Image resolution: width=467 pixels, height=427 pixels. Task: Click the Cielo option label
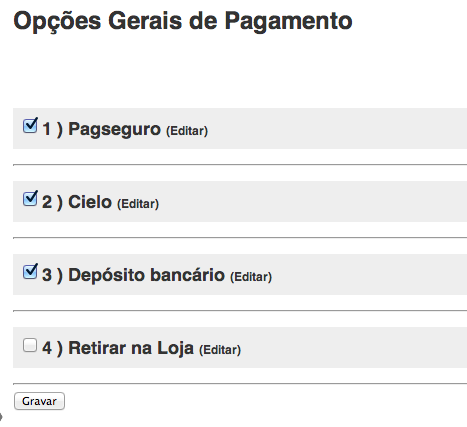pyautogui.click(x=90, y=202)
